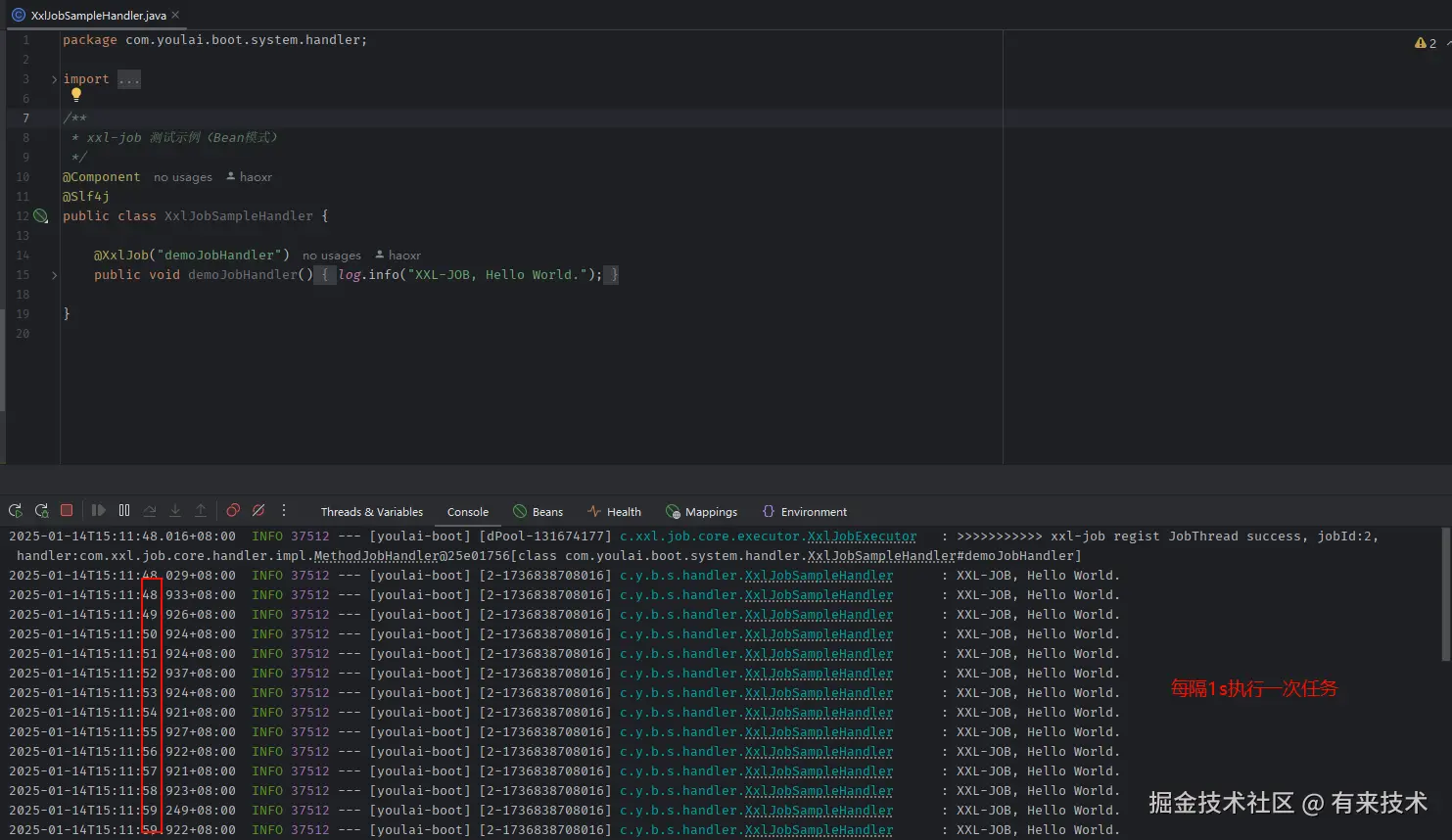Switch to Threads & Variables tab
This screenshot has height=840, width=1452.
point(372,512)
